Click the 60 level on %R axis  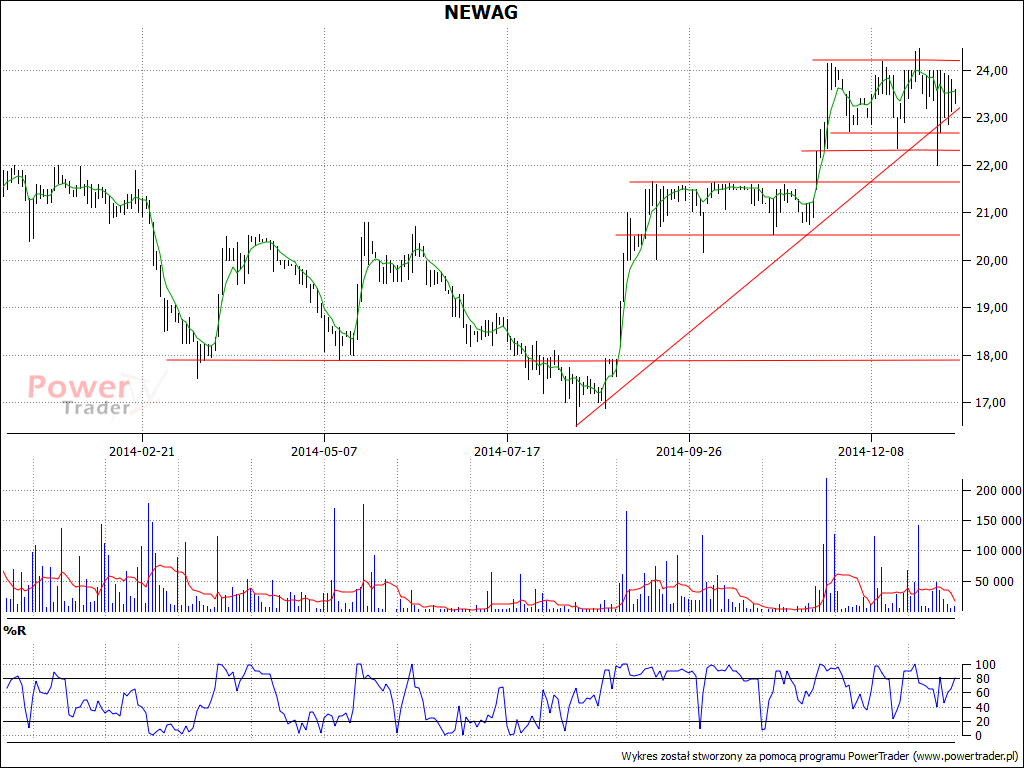click(984, 694)
